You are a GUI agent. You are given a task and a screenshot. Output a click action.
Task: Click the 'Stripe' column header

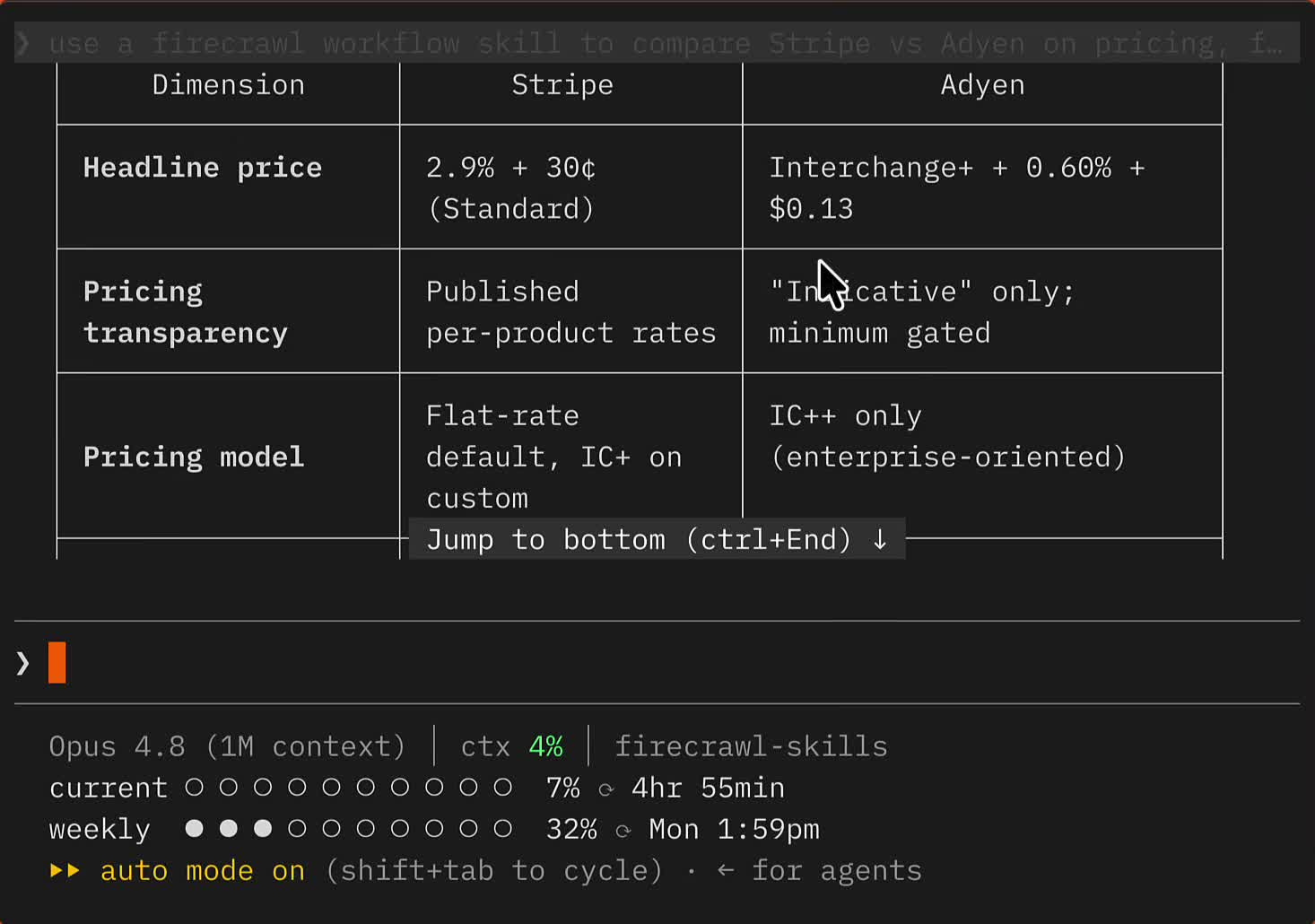[x=562, y=85]
